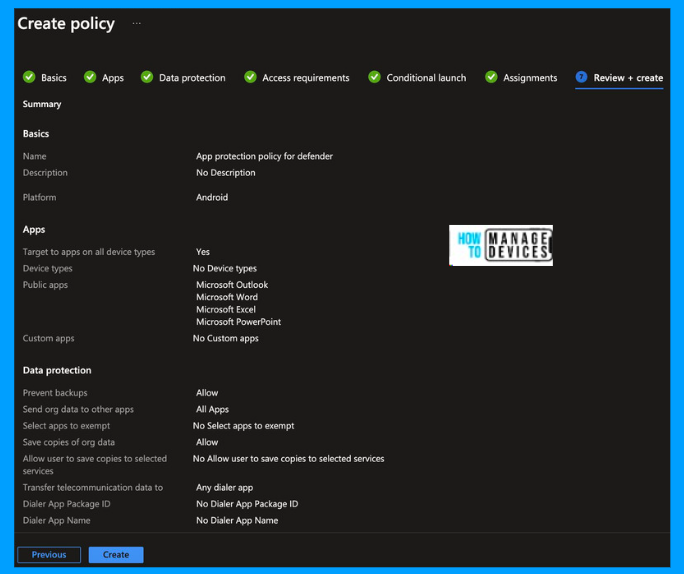Image resolution: width=684 pixels, height=574 pixels.
Task: Click 'Microsoft Word' in Public apps
Action: click(x=227, y=297)
